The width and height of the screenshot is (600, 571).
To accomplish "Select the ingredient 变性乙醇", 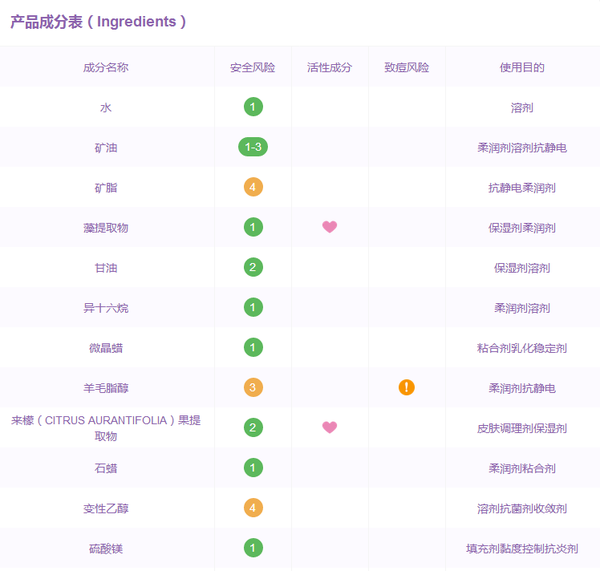I will point(106,509).
